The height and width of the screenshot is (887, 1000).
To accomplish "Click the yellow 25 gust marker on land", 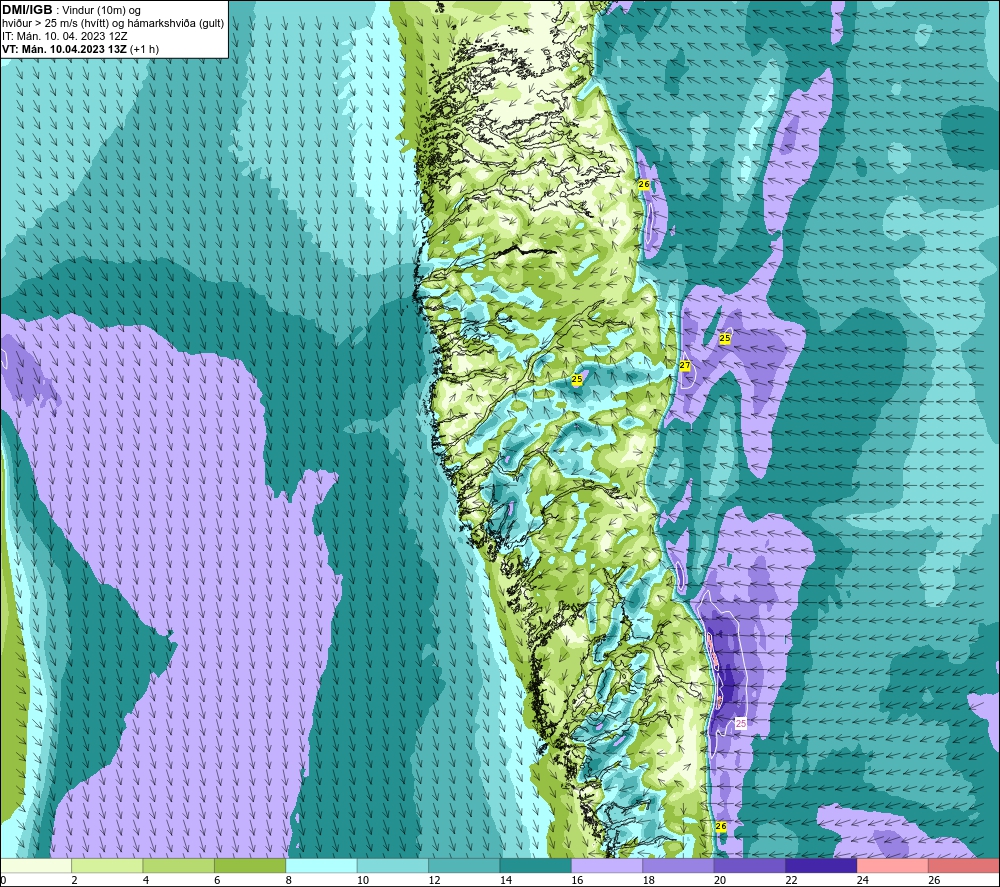I will (x=577, y=379).
